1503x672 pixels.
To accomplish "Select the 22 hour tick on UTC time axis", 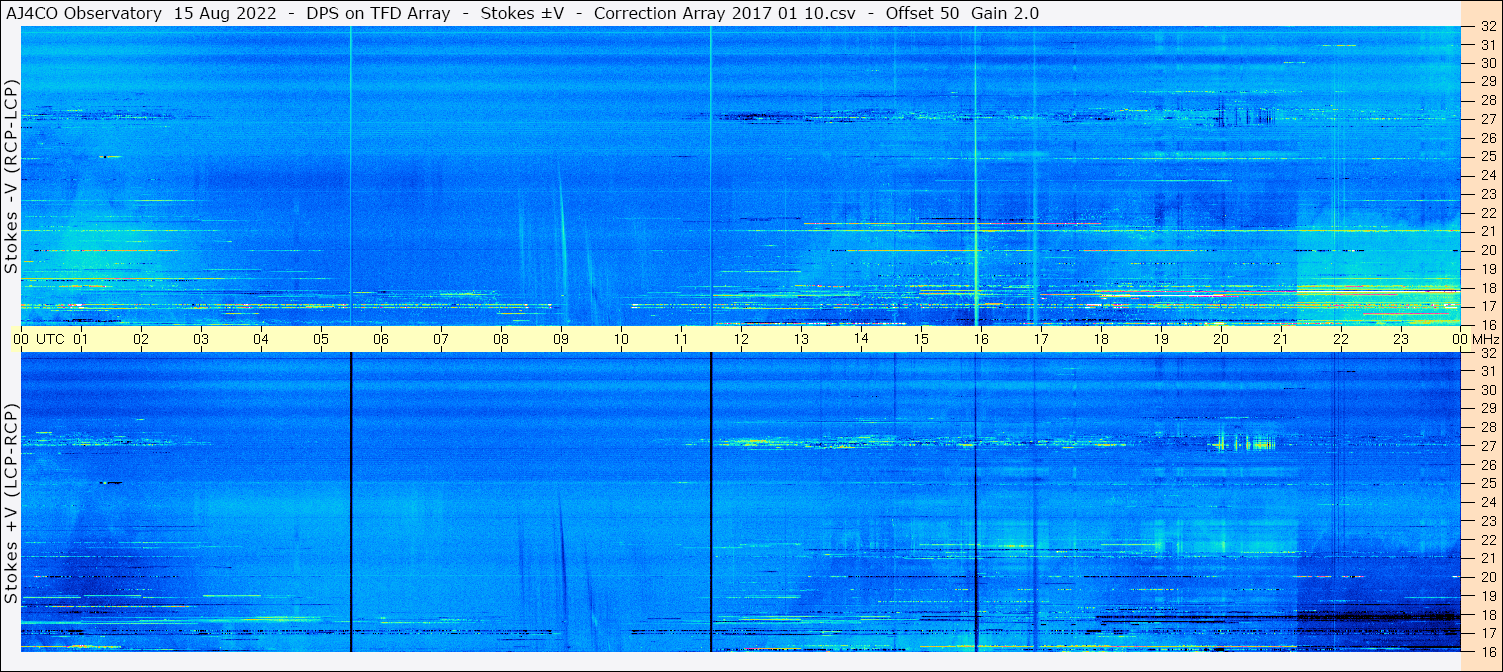I will coord(1341,339).
